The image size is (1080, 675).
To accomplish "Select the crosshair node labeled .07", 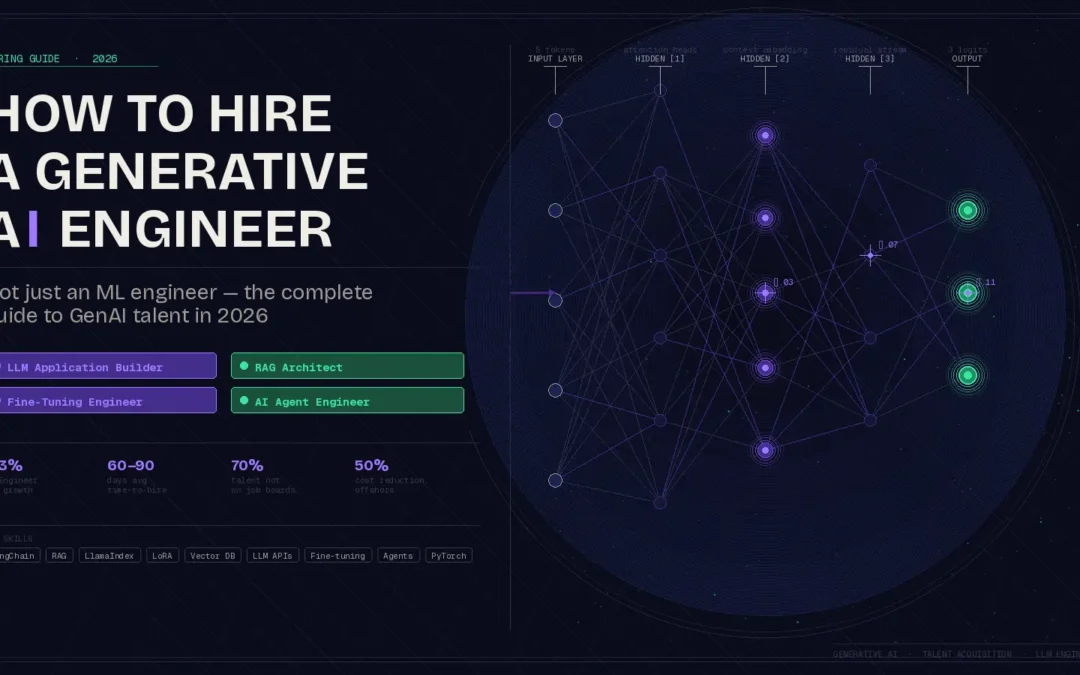I will click(x=870, y=256).
